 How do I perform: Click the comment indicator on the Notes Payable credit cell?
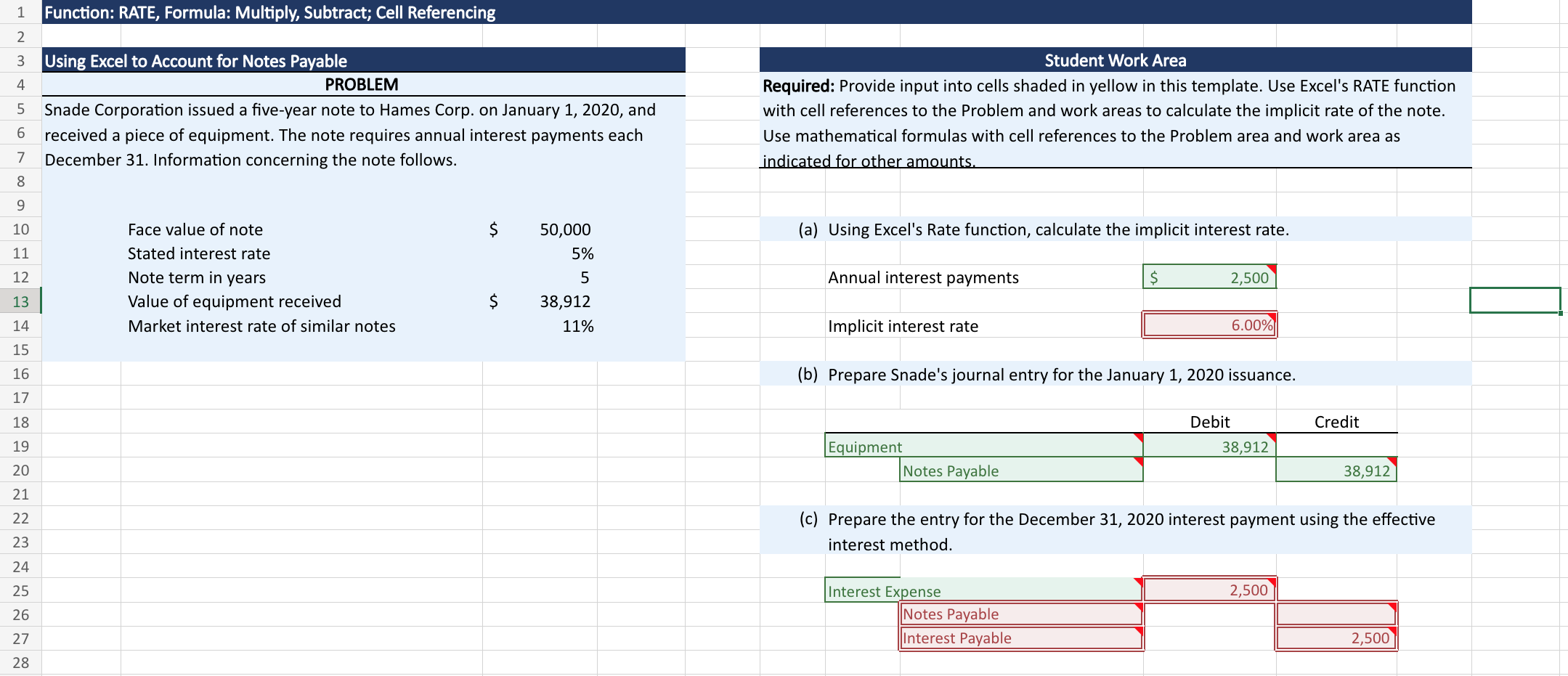coord(1393,462)
